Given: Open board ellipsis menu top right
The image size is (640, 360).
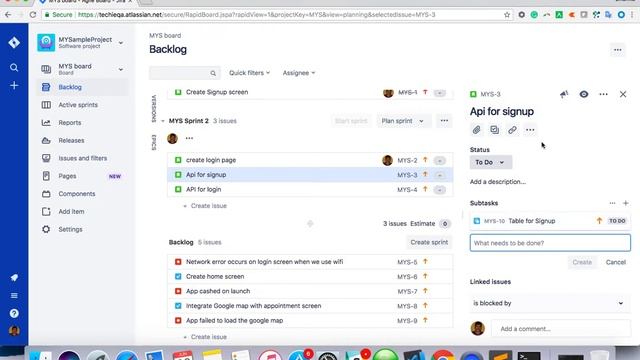Looking at the screenshot, I should pyautogui.click(x=618, y=50).
